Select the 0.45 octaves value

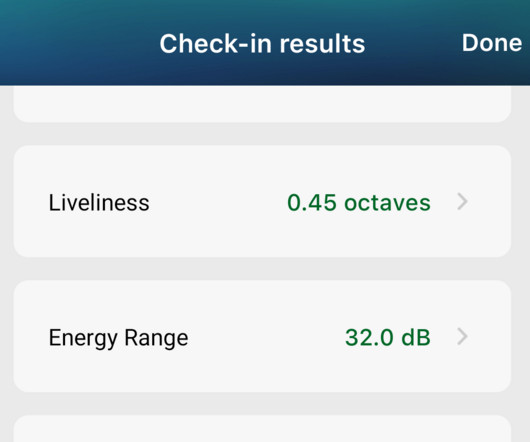tap(359, 203)
